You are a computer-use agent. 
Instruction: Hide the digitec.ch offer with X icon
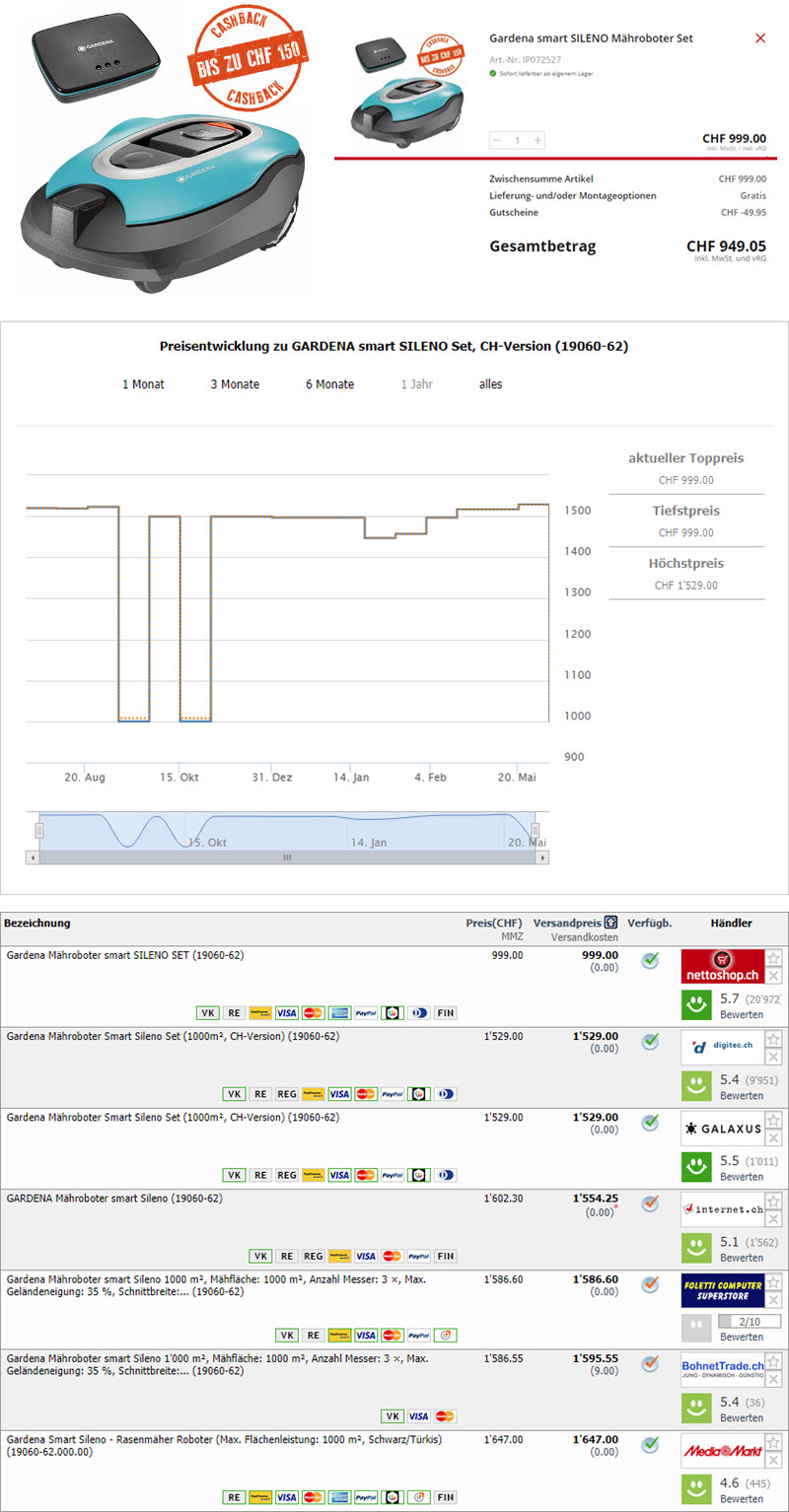coord(774,1057)
